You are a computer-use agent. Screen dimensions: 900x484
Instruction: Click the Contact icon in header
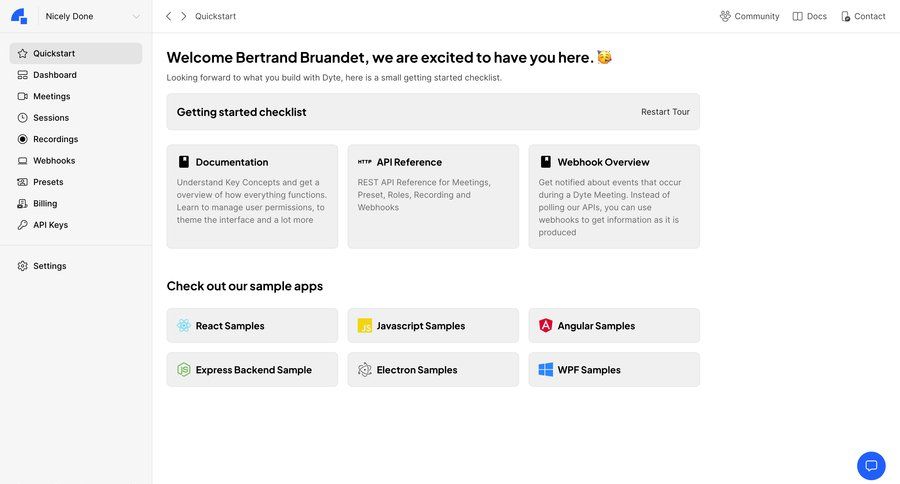(845, 16)
